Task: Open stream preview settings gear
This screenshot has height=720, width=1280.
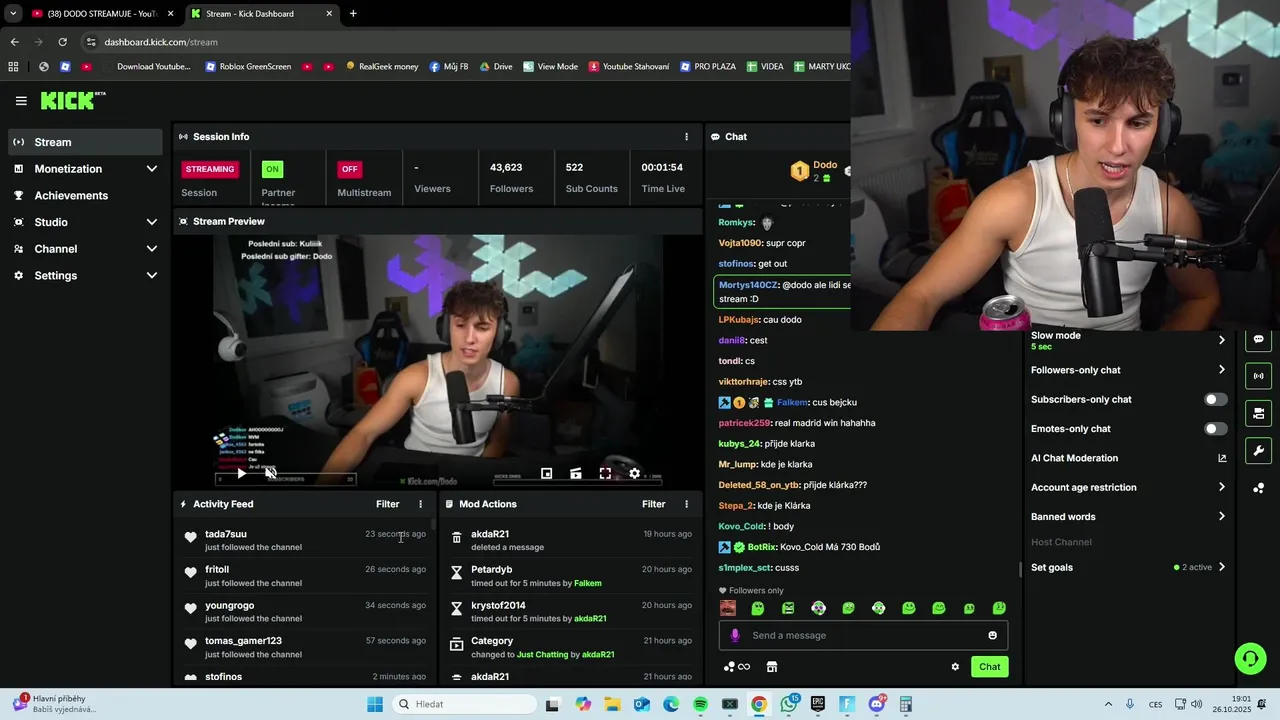Action: pyautogui.click(x=634, y=474)
